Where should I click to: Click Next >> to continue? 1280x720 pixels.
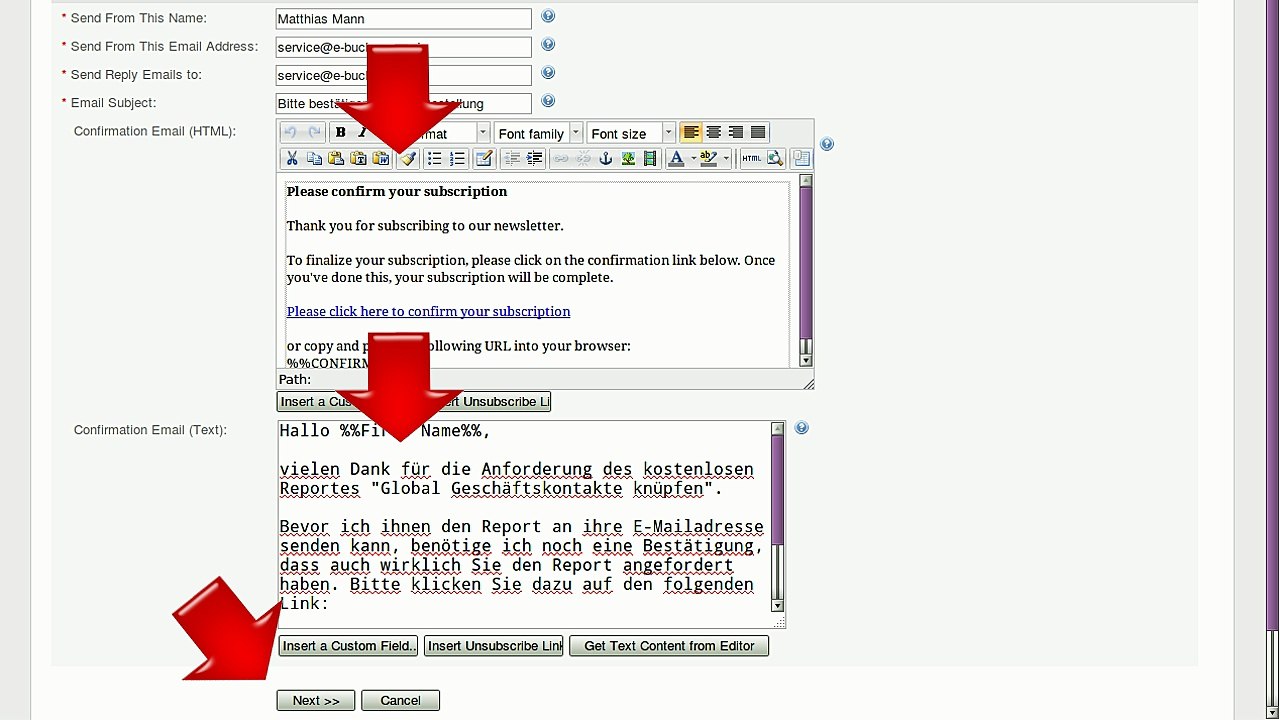(x=316, y=700)
